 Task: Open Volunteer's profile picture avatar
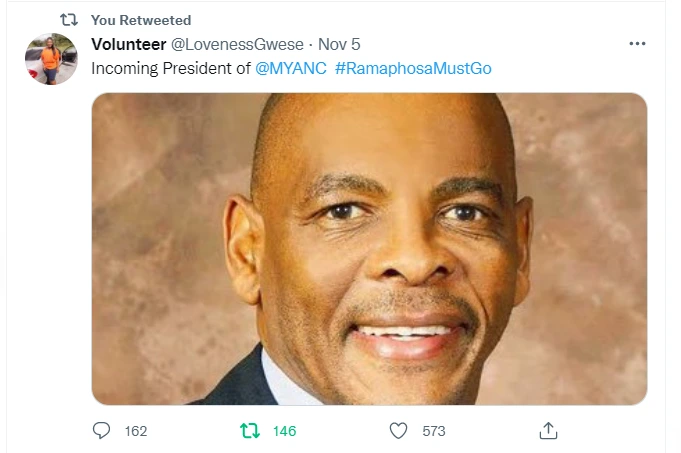(51, 59)
